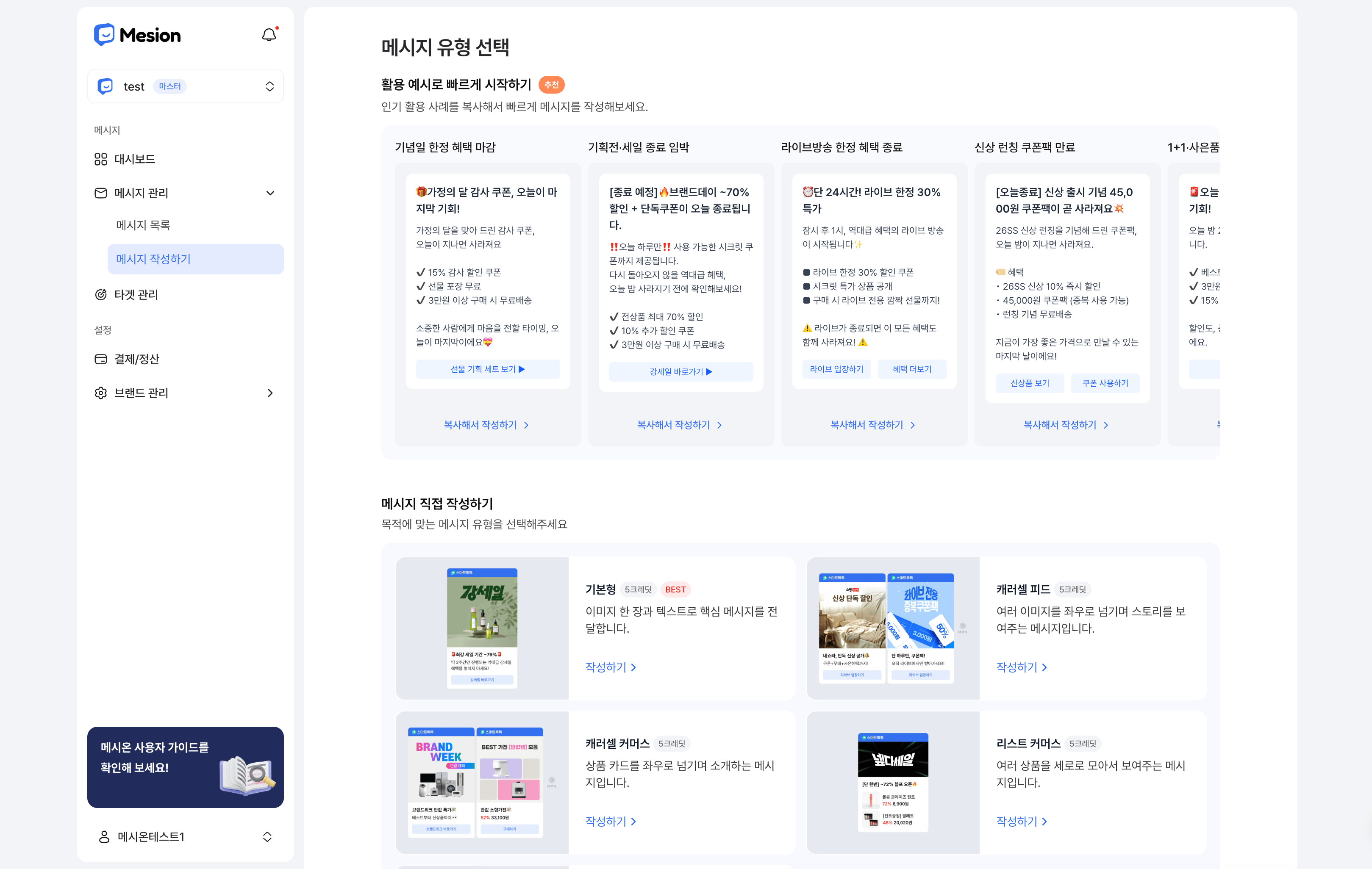Click the target icon for 타겟 관리
The width and height of the screenshot is (1372, 869).
point(101,294)
